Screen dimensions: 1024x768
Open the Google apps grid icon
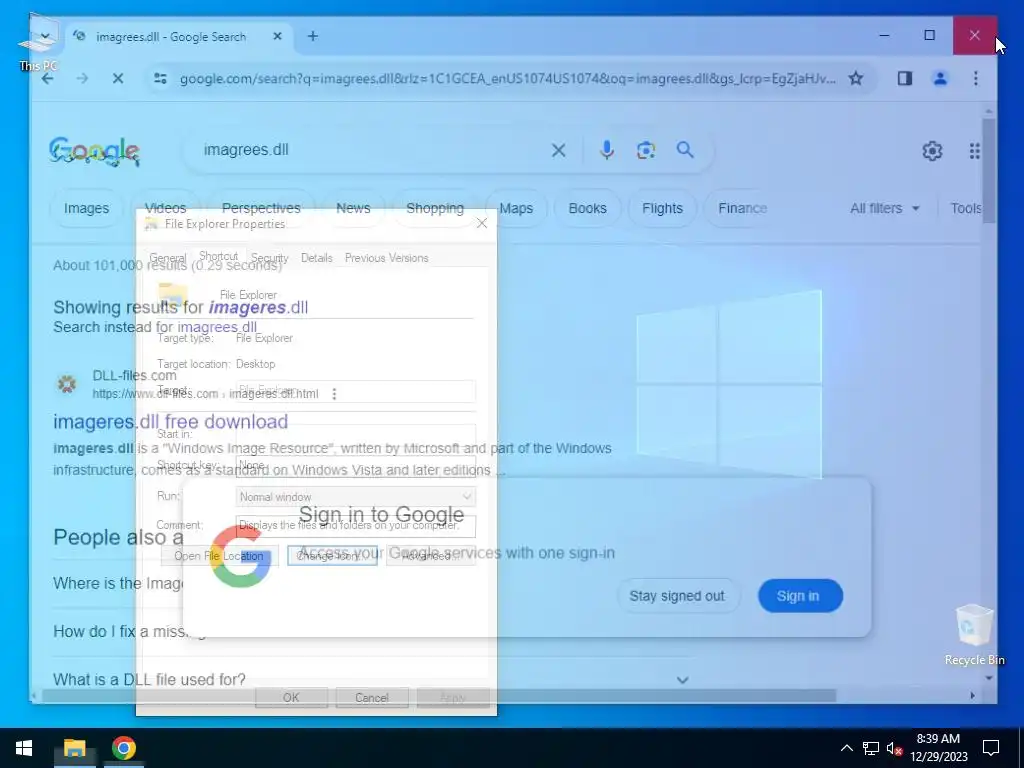974,151
